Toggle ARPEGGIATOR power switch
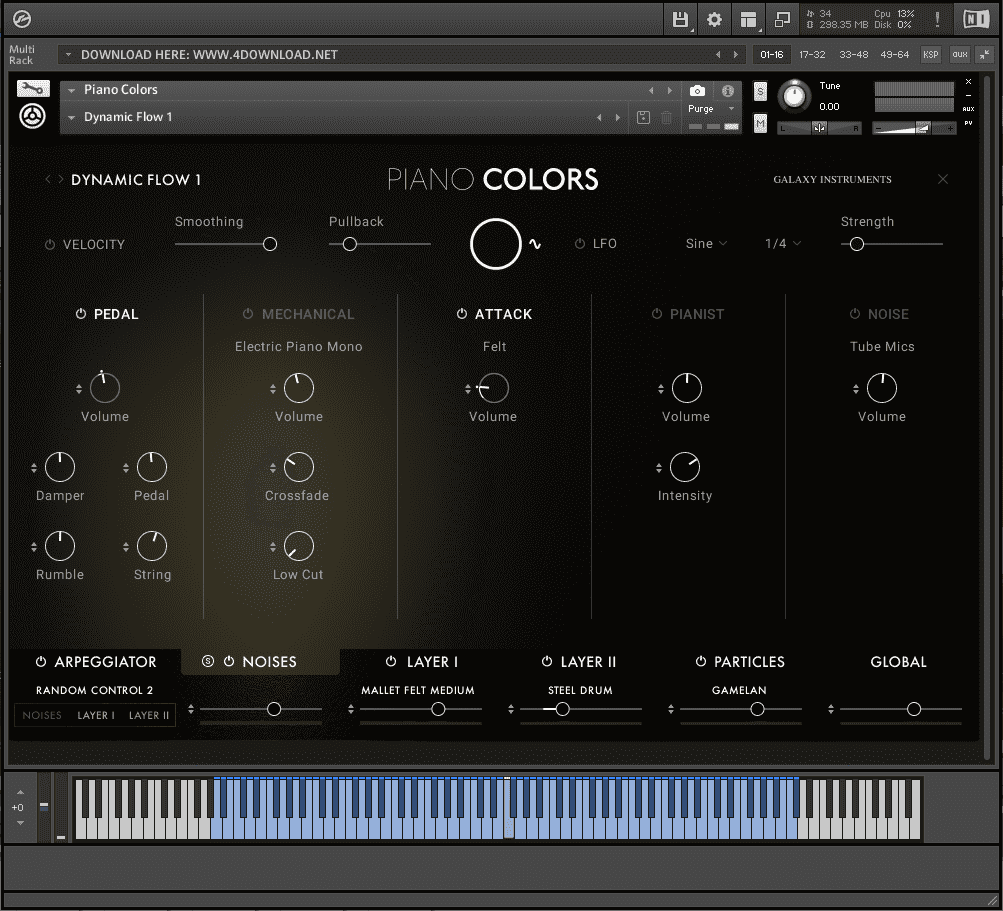The height and width of the screenshot is (911, 1003). click(40, 661)
